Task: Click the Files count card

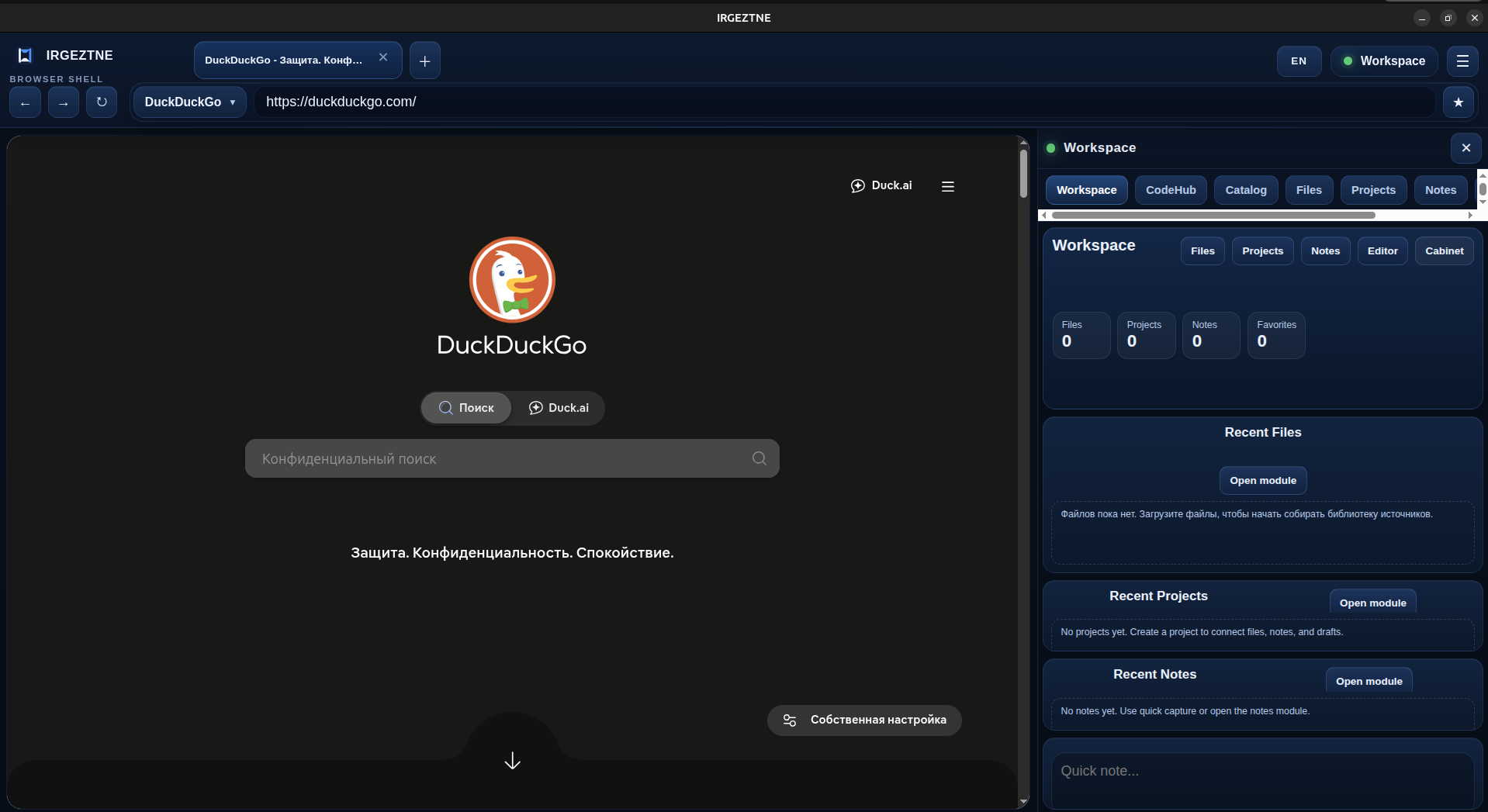Action: [x=1081, y=335]
